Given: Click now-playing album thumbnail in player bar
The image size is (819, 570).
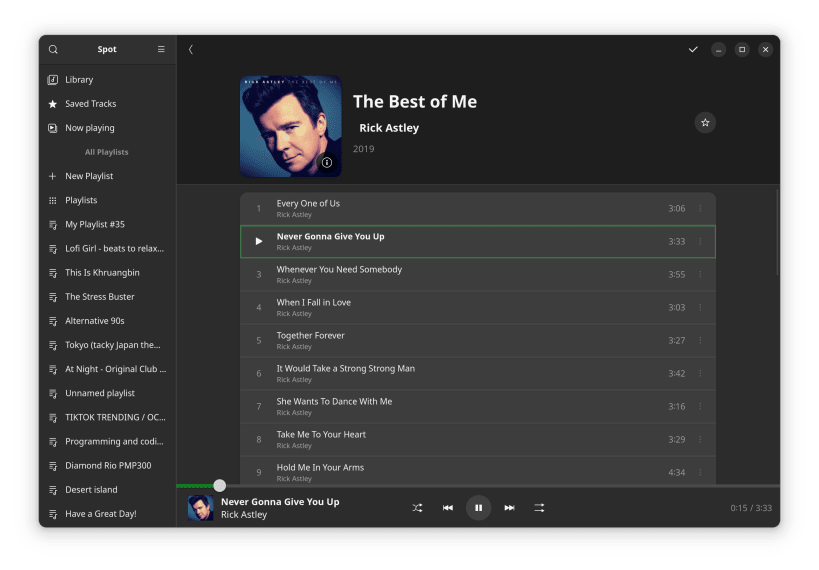Looking at the screenshot, I should (x=201, y=508).
